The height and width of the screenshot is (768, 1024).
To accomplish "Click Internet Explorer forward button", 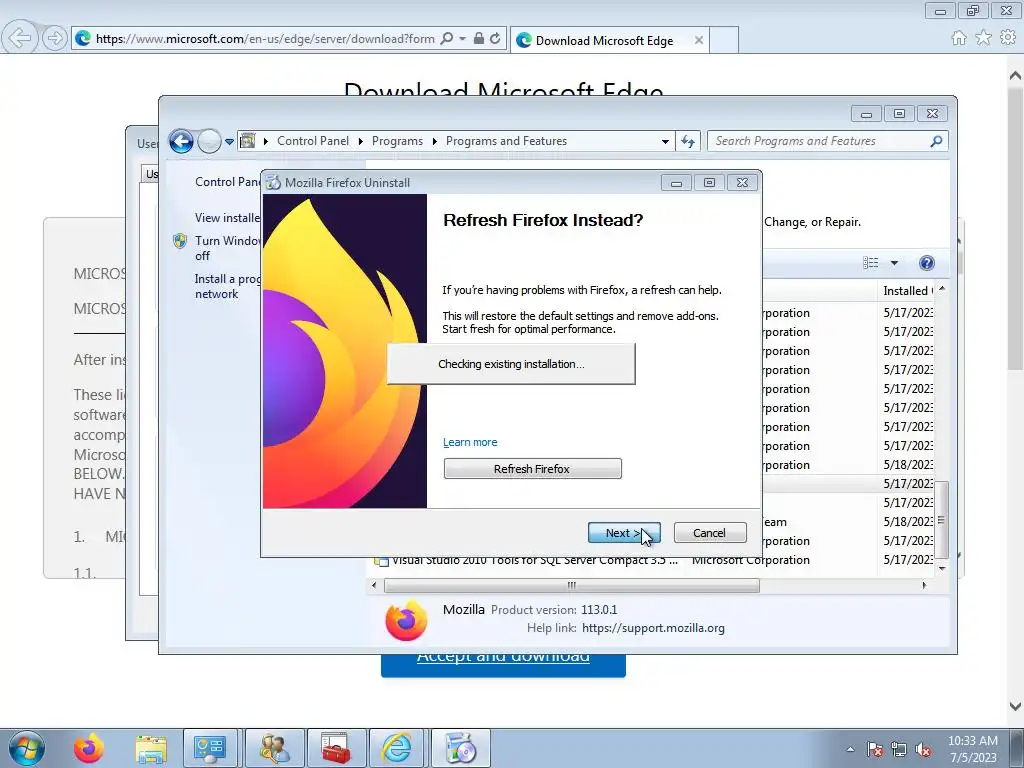I will coord(55,38).
